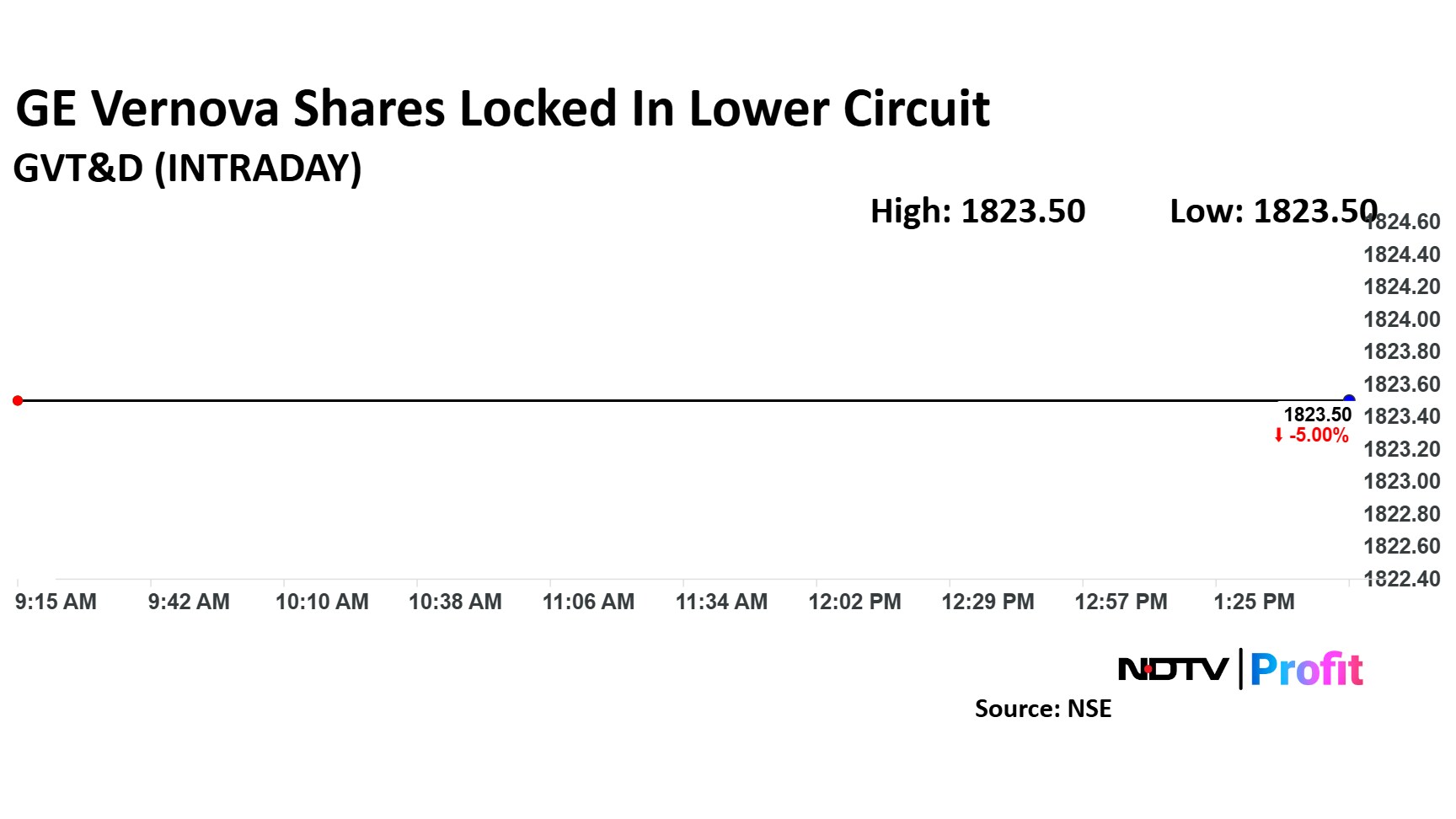
Task: Click the GVT&D (INTRADAY) subtitle
Action: pyautogui.click(x=187, y=168)
